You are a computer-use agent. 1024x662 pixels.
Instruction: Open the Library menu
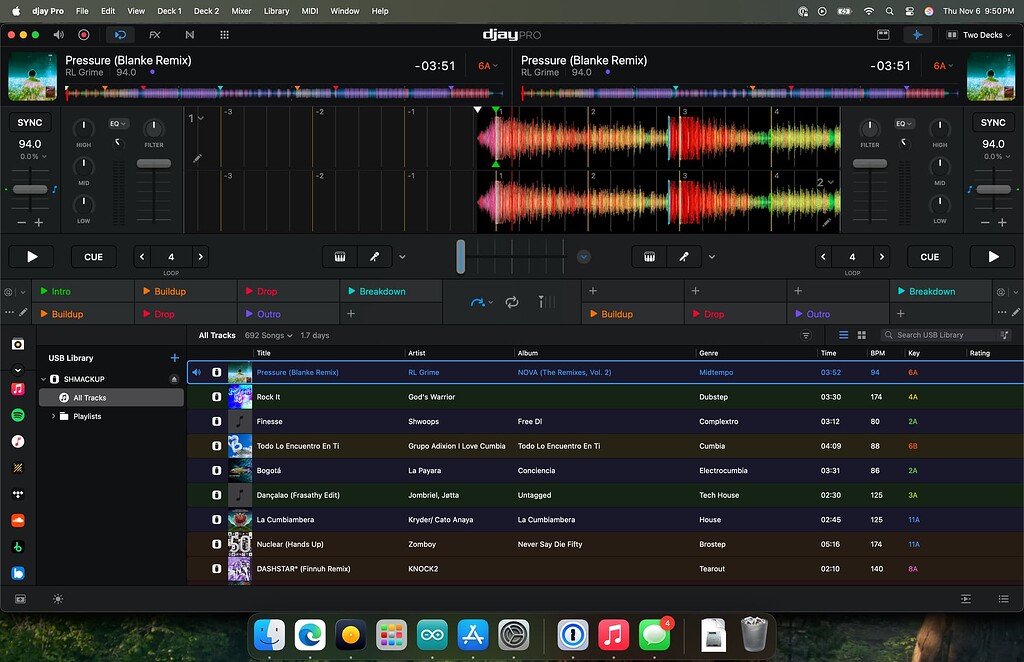pyautogui.click(x=276, y=11)
